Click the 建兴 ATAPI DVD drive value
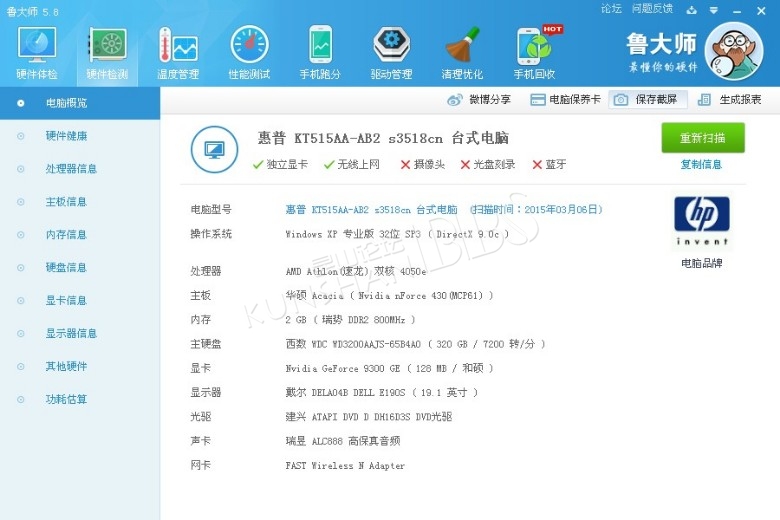 click(369, 416)
